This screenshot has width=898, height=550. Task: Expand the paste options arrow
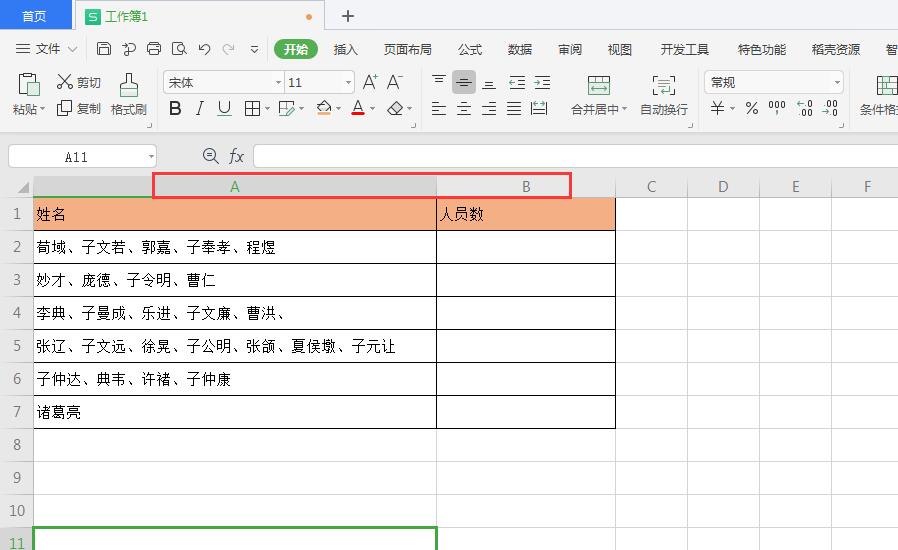42,109
